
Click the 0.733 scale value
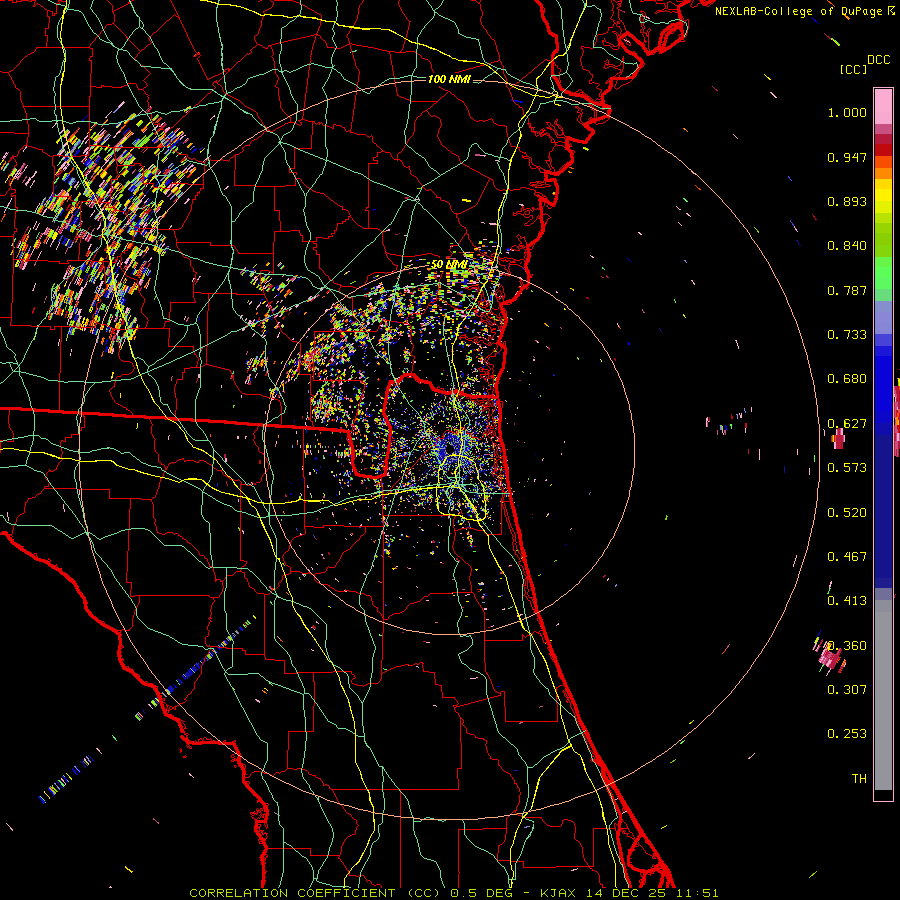click(x=847, y=335)
